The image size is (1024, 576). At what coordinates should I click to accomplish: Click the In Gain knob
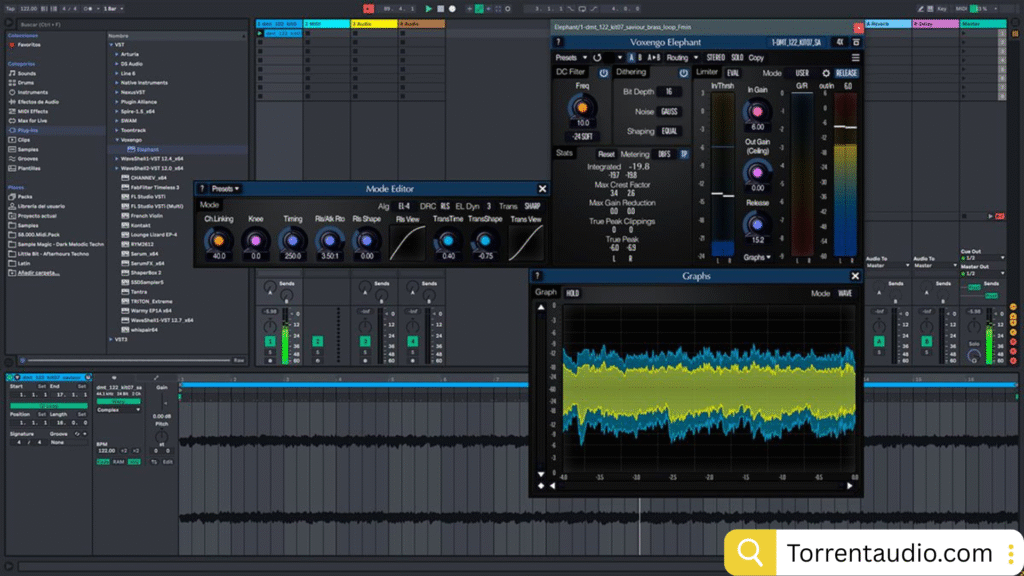[758, 113]
